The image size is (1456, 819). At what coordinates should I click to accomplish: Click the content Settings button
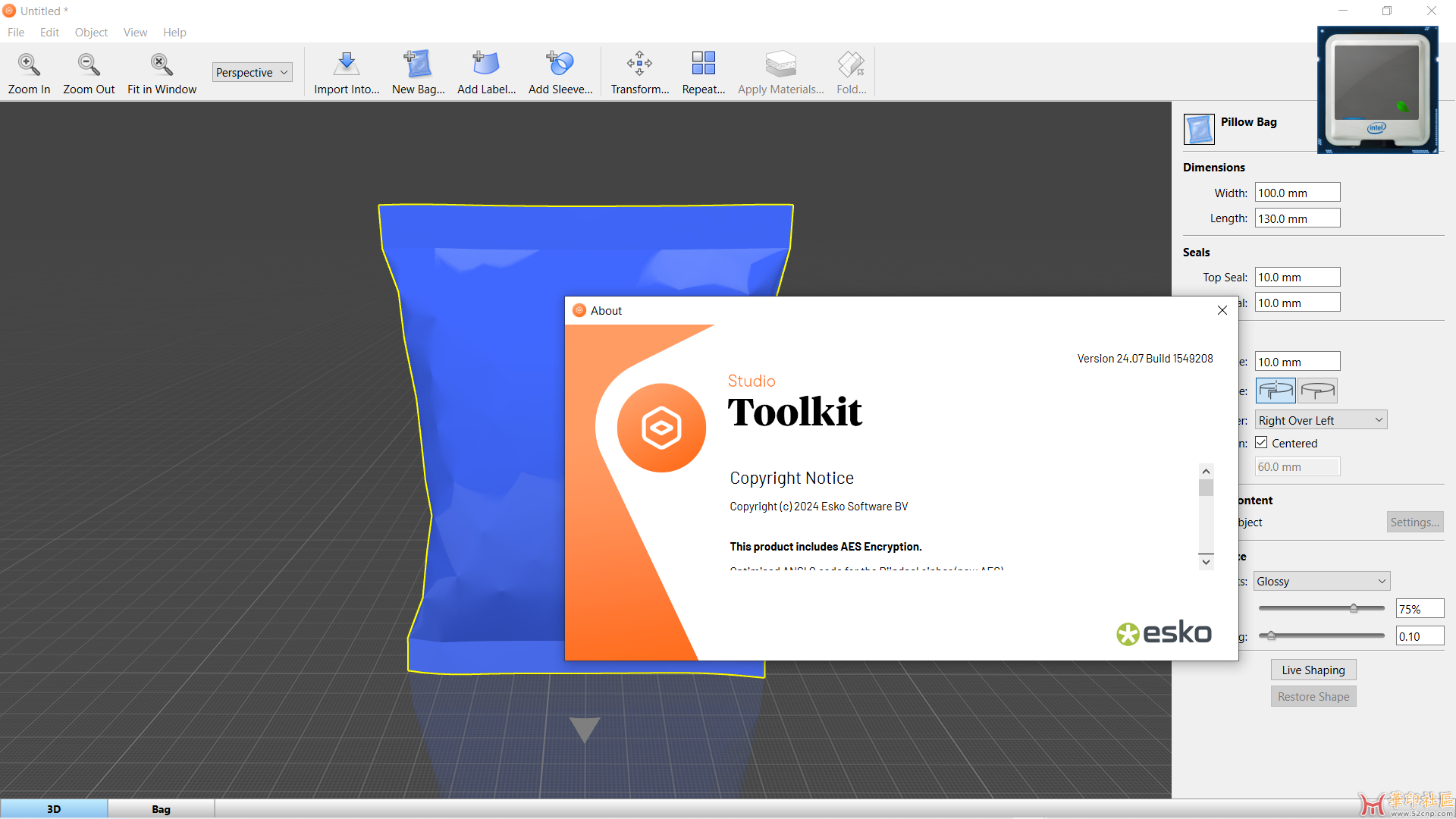1415,522
